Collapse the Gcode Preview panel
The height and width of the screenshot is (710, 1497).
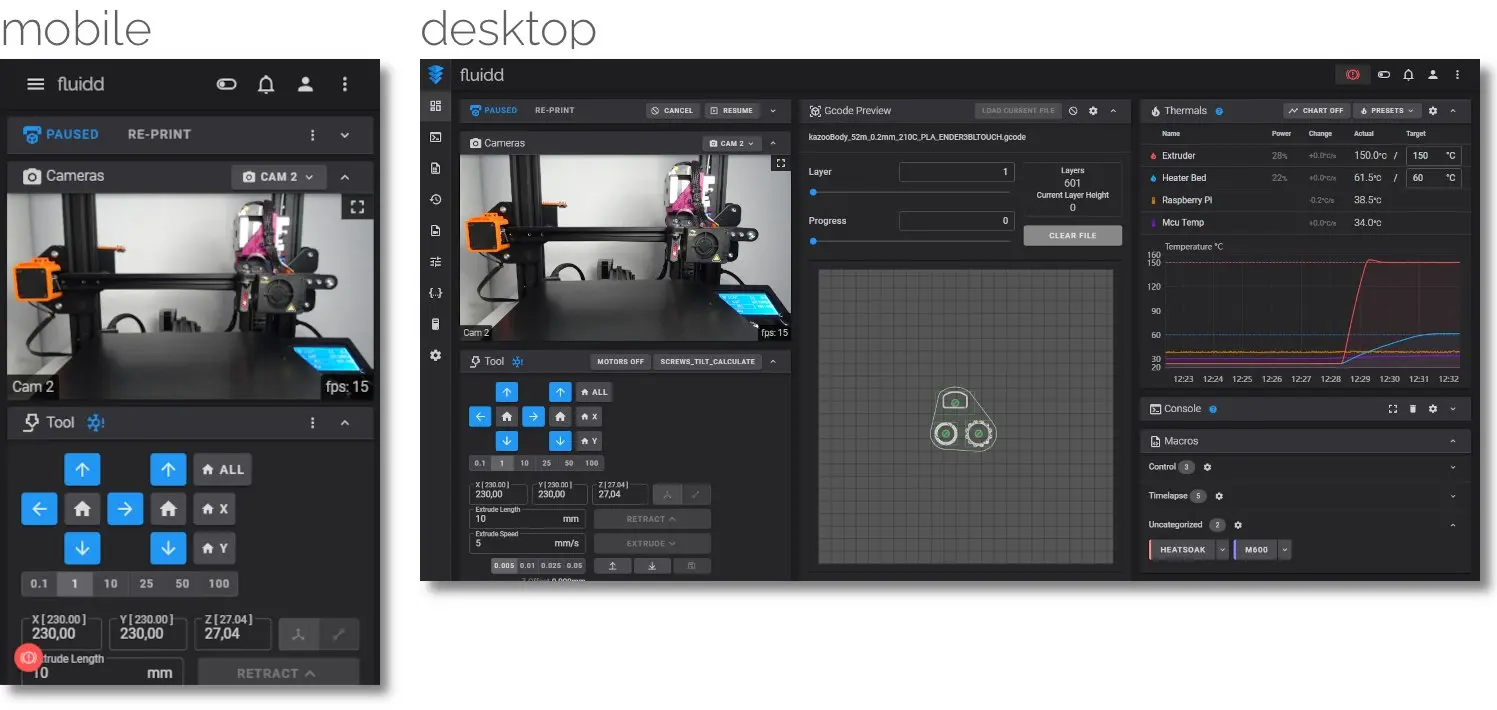pyautogui.click(x=1114, y=111)
